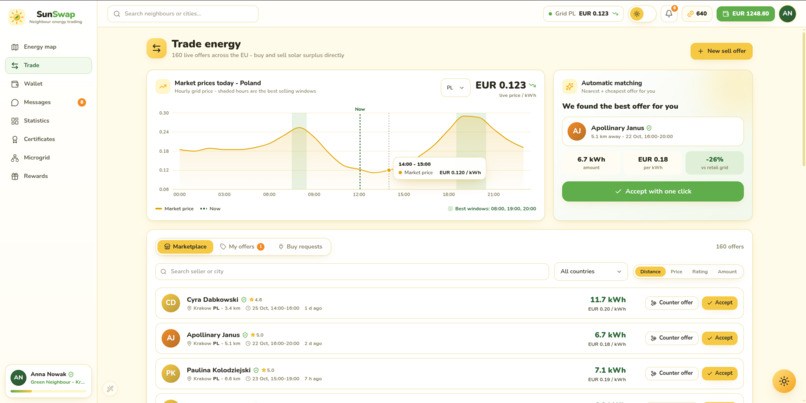Image resolution: width=806 pixels, height=403 pixels.
Task: Click the 14:00 data point on chart
Action: click(x=389, y=170)
